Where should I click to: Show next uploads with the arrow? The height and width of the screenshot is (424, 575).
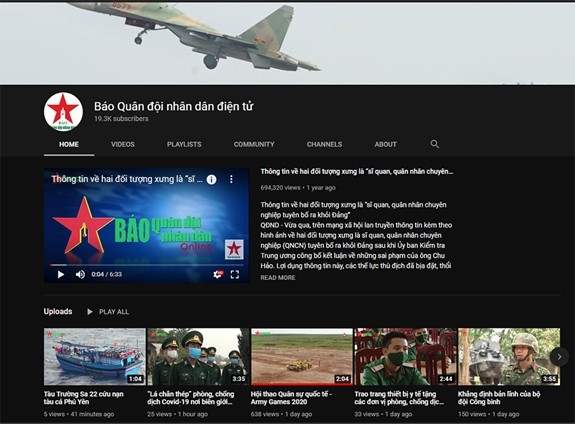(559, 356)
